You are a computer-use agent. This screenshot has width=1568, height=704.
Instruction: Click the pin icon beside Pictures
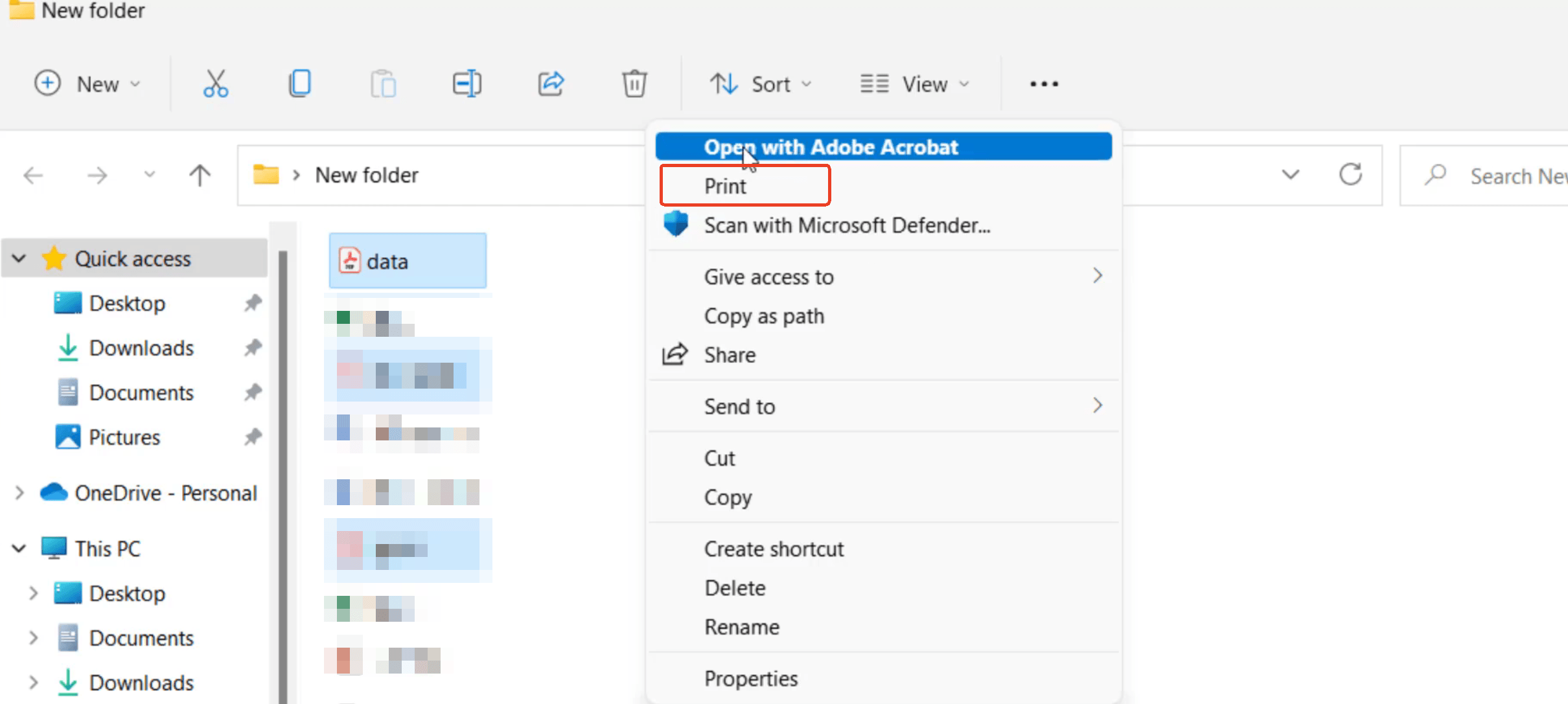[253, 437]
